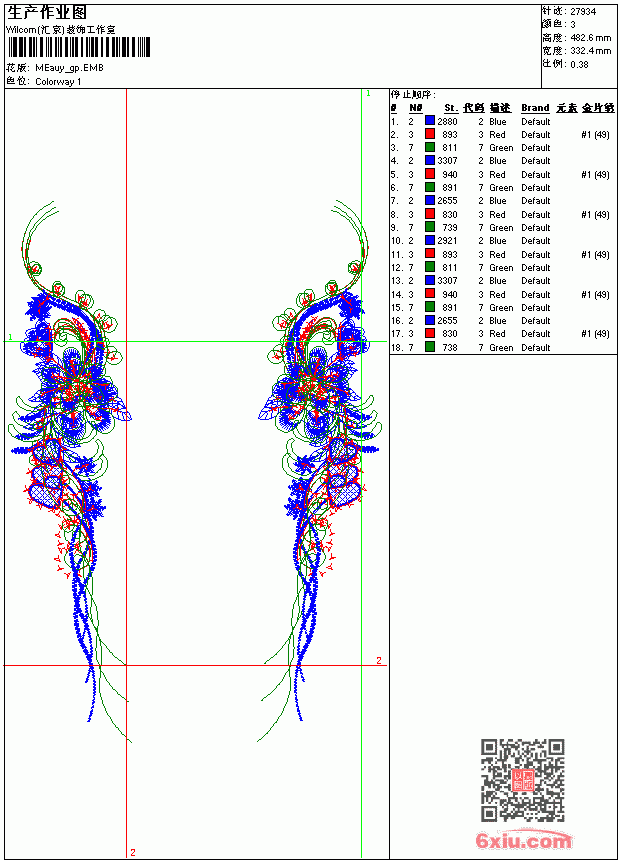
Task: Select the blue swatch with 3307 stitches in row 4
Action: (430, 160)
